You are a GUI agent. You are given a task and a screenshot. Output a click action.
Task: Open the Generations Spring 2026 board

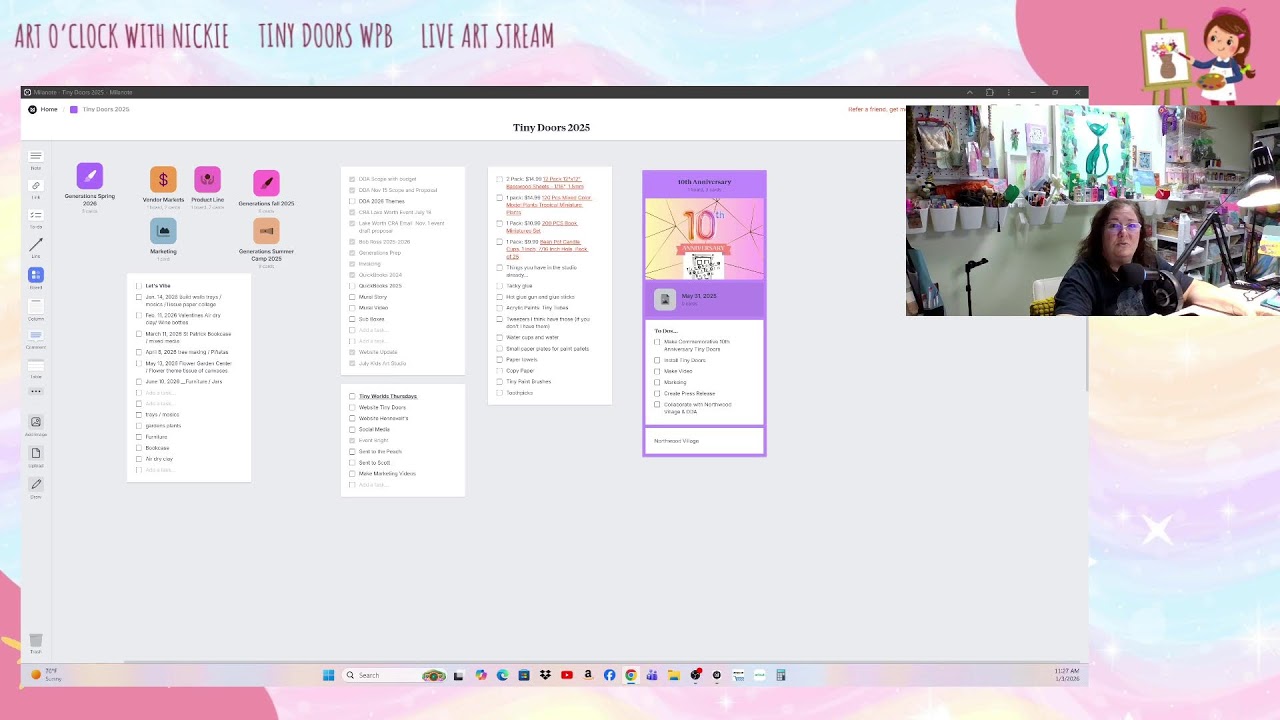click(x=90, y=176)
